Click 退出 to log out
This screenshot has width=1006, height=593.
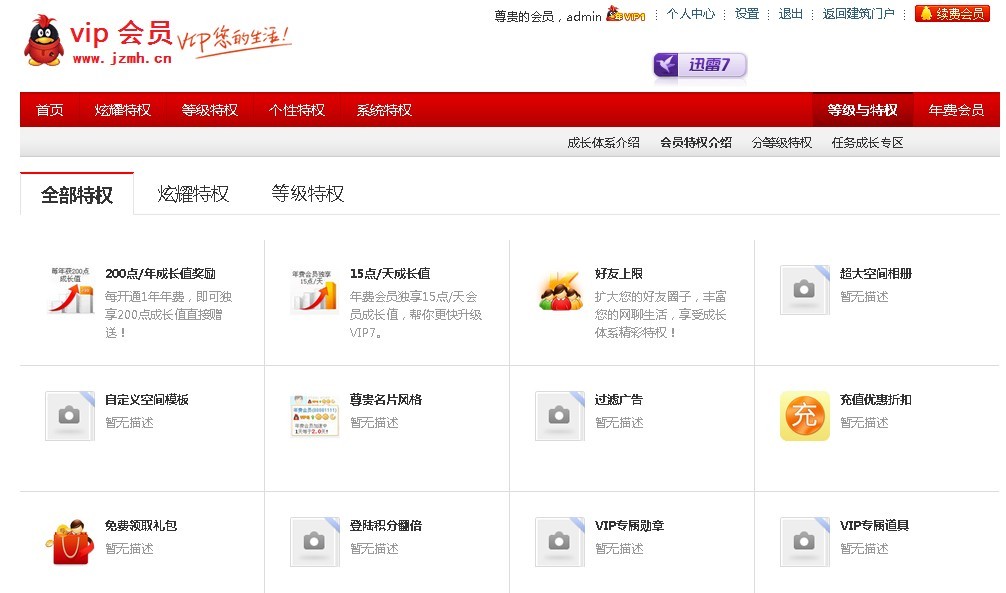[x=790, y=13]
